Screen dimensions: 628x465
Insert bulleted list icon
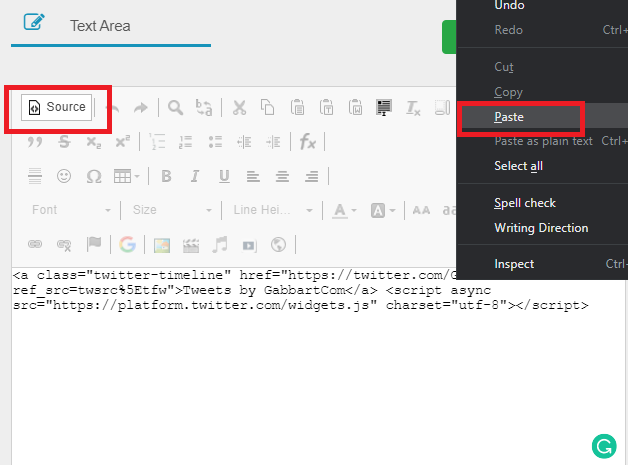click(x=215, y=142)
